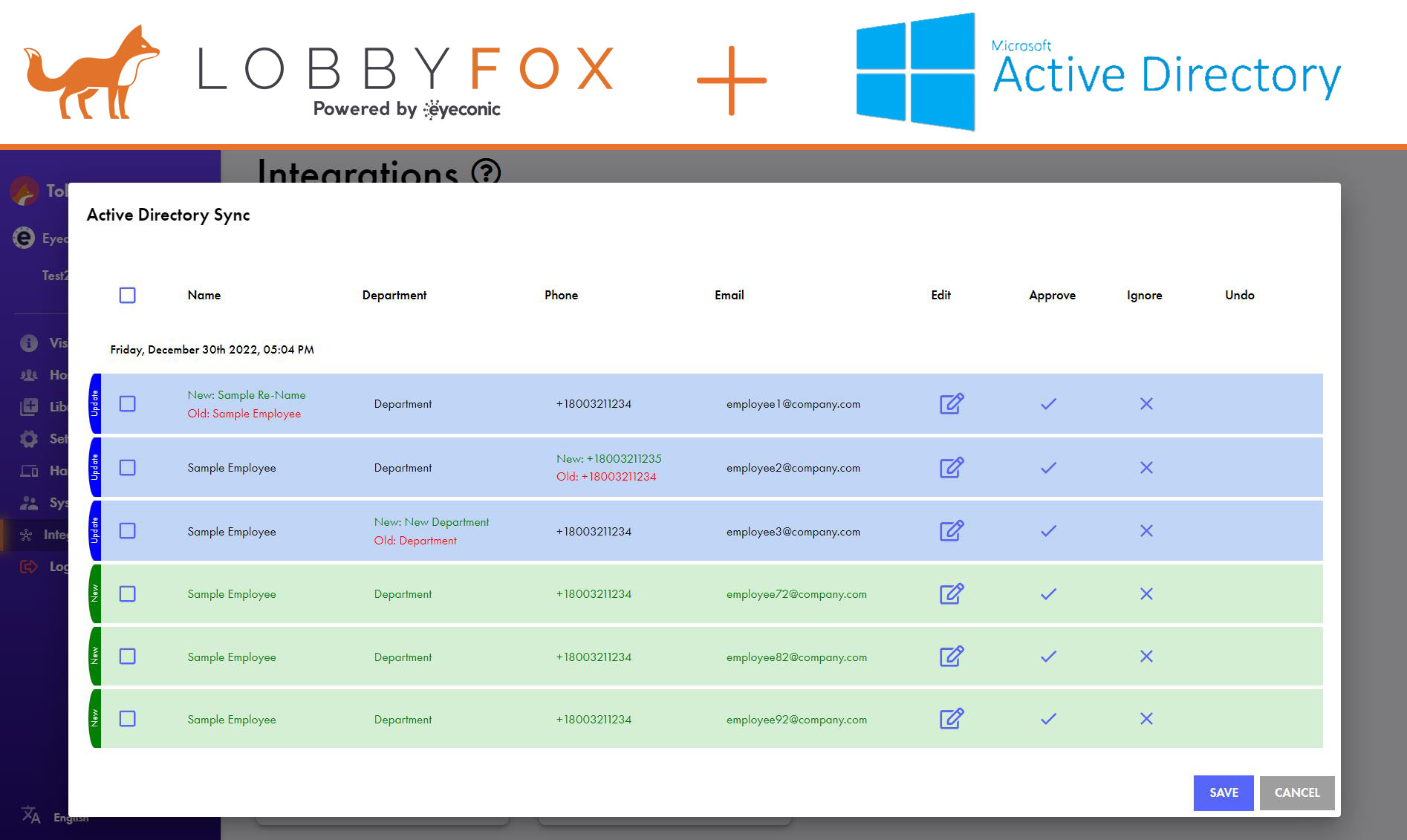This screenshot has height=840, width=1407.
Task: Approve the phone update for employee2@company.com
Action: [1048, 467]
